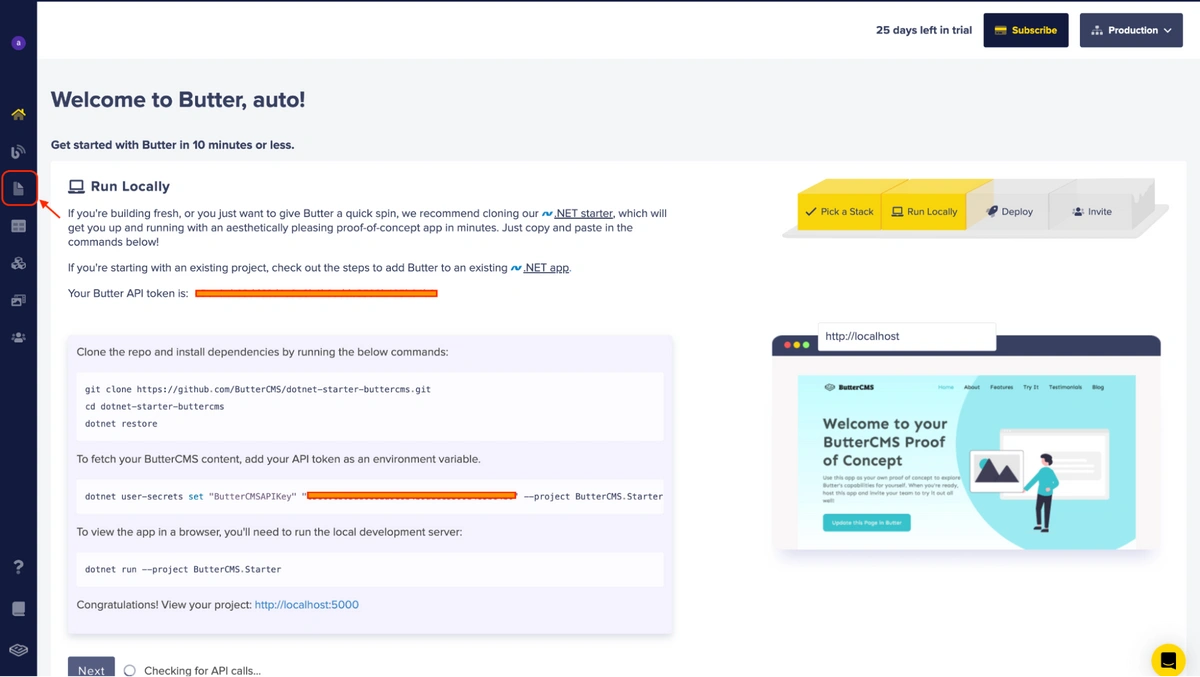
Task: Open the documentation book icon
Action: 18,609
